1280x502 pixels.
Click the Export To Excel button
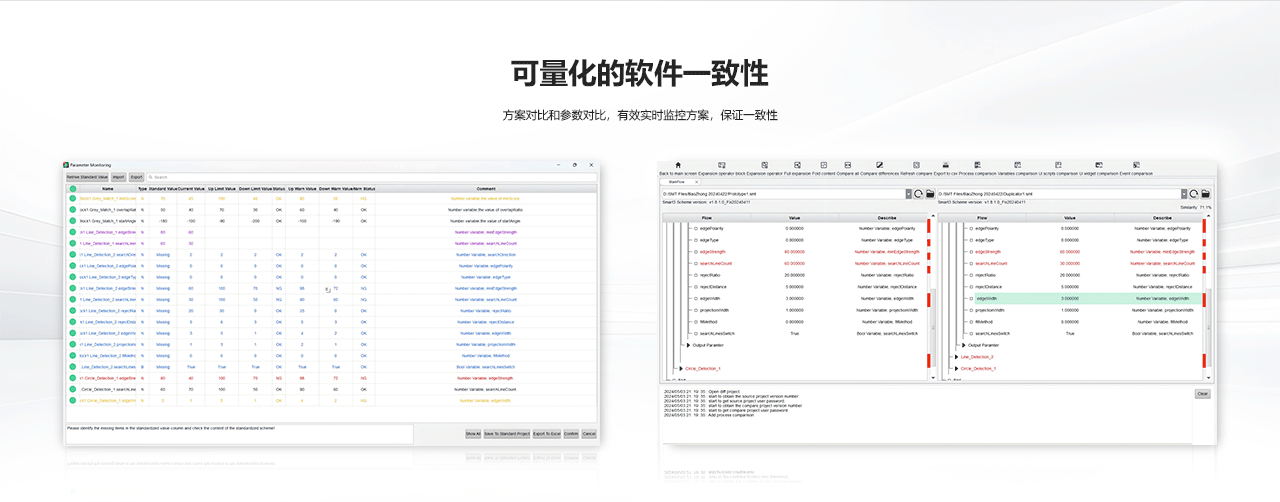point(545,434)
